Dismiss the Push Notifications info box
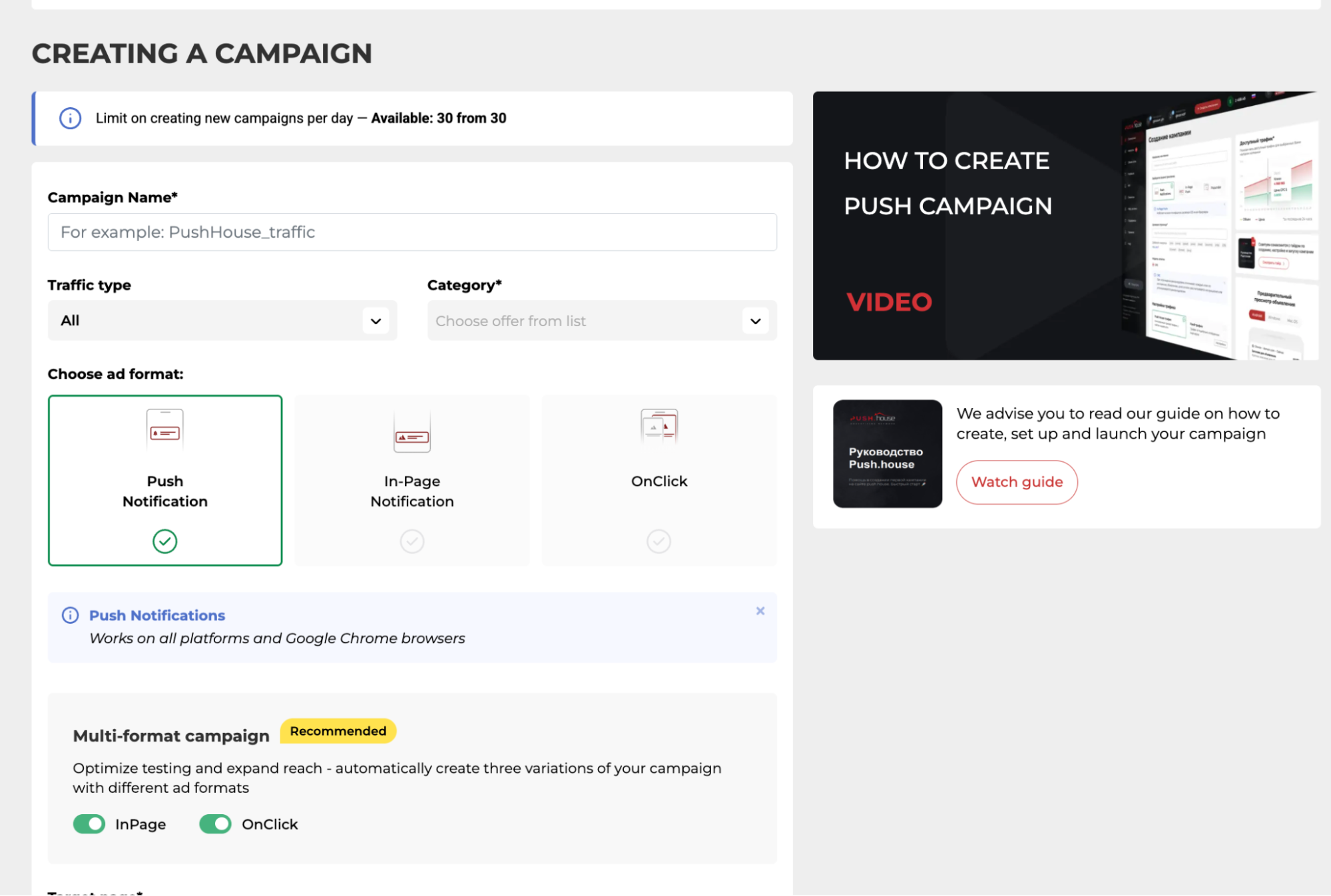 point(760,611)
